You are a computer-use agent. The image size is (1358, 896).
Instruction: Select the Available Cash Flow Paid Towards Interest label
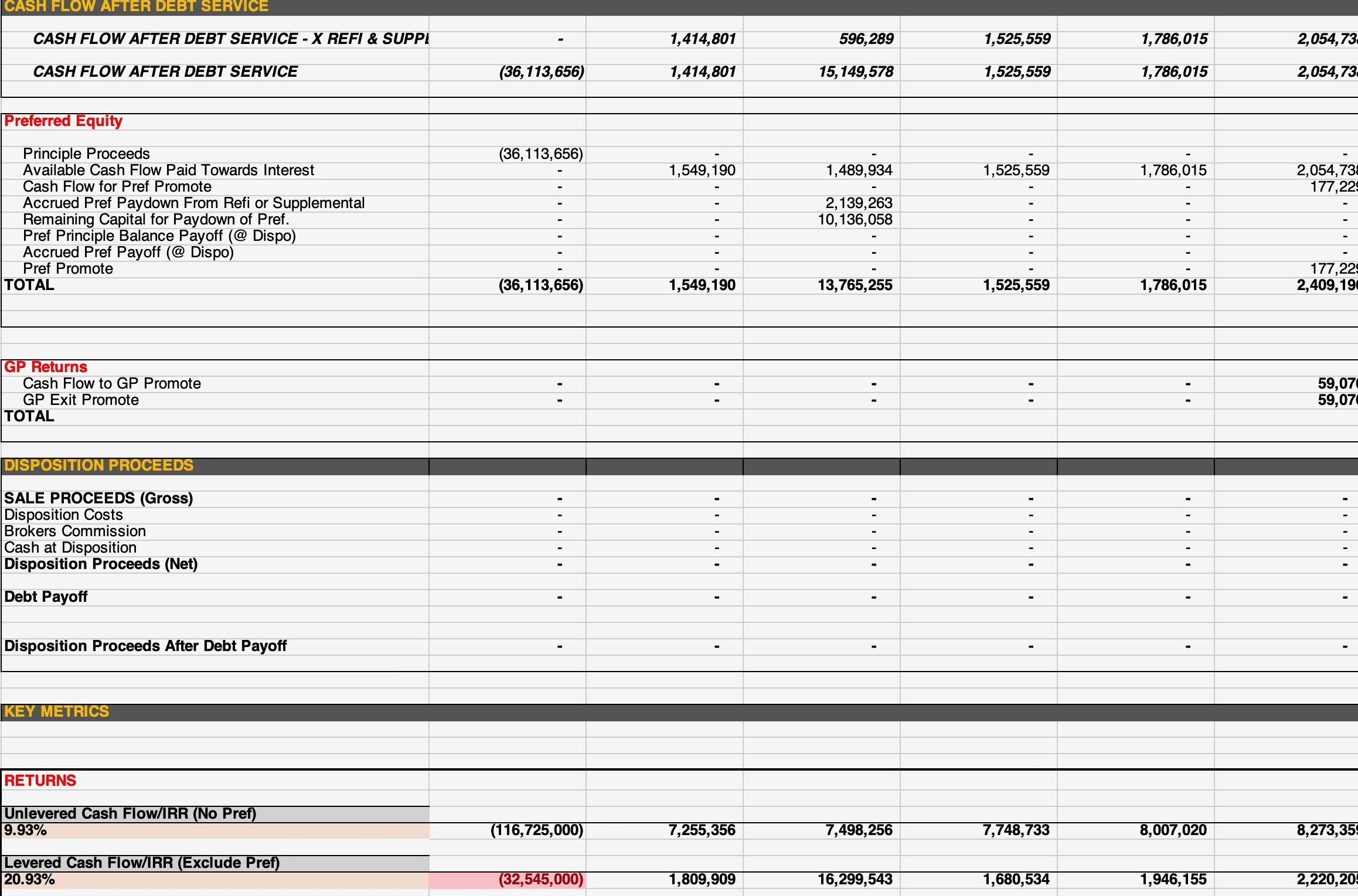pos(169,170)
